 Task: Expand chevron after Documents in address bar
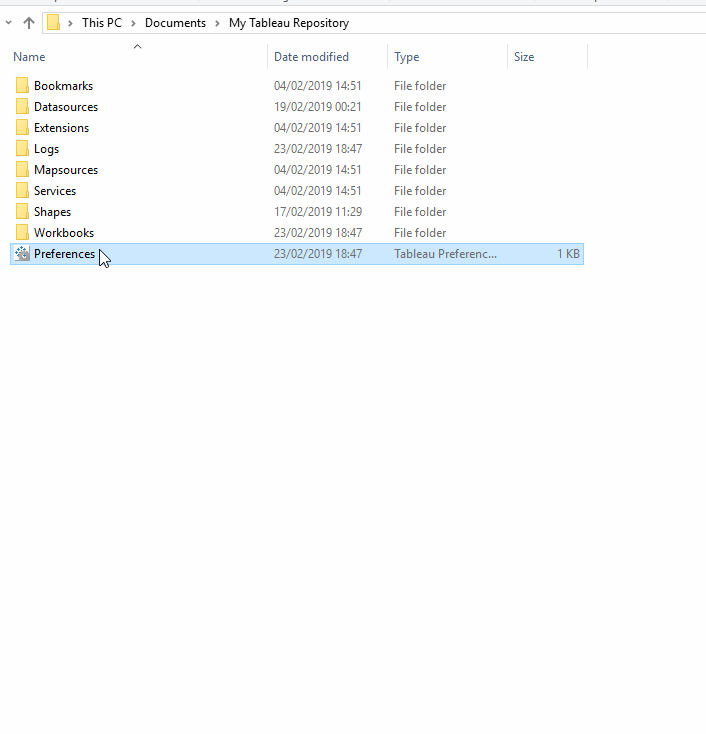(217, 23)
